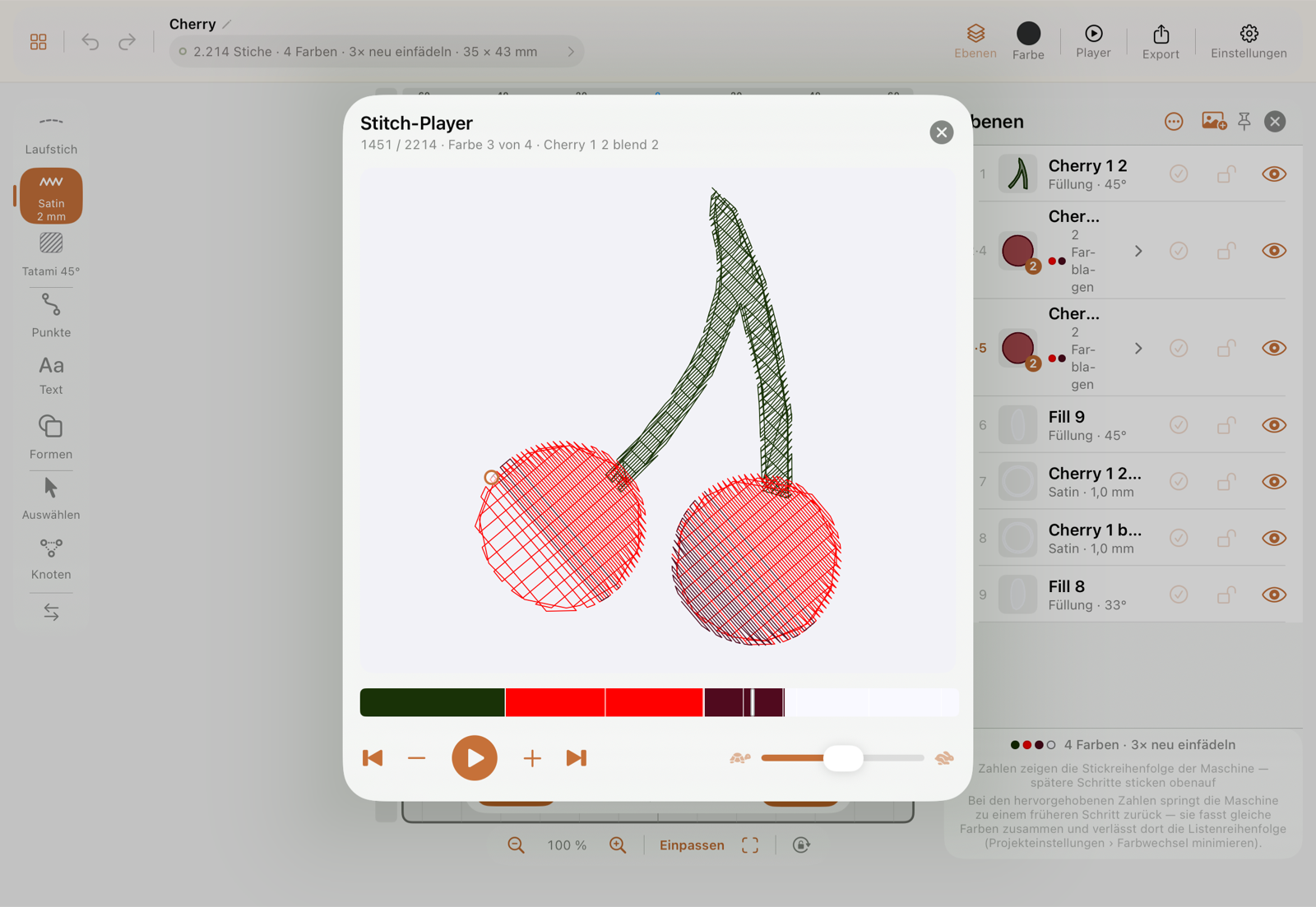This screenshot has width=1316, height=907.
Task: Toggle visibility of Fill 9 layer
Action: pyautogui.click(x=1274, y=425)
